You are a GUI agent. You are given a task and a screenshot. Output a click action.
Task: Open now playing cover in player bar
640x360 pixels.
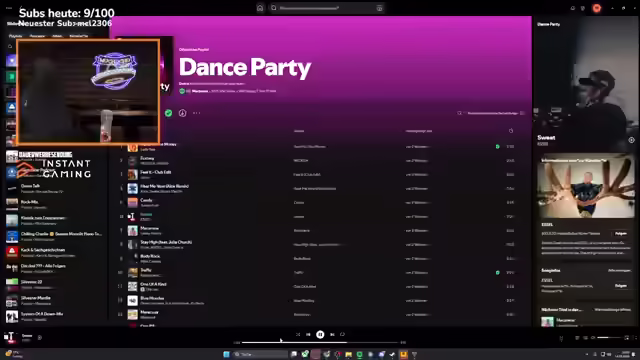(x=10, y=337)
